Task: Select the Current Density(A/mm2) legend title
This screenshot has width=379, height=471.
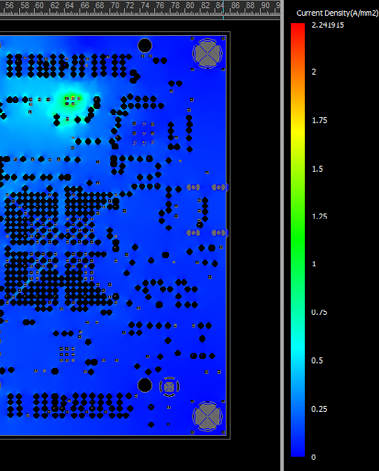Action: 337,13
